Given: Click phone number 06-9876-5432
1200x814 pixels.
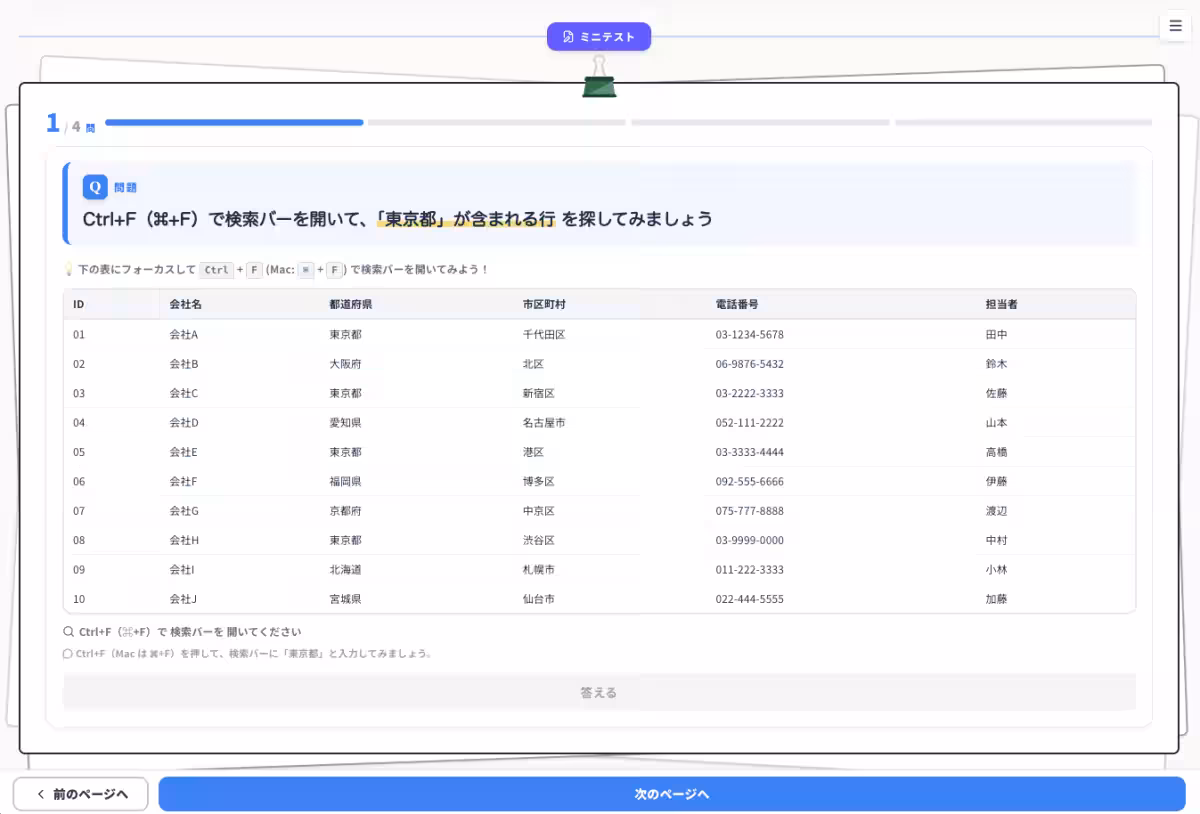Looking at the screenshot, I should click(x=750, y=364).
